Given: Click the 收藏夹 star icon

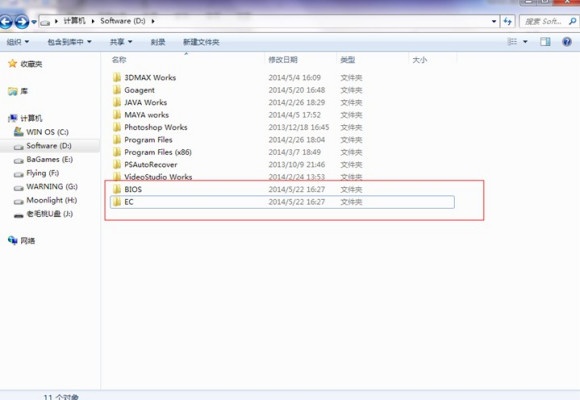Looking at the screenshot, I should pyautogui.click(x=13, y=64).
